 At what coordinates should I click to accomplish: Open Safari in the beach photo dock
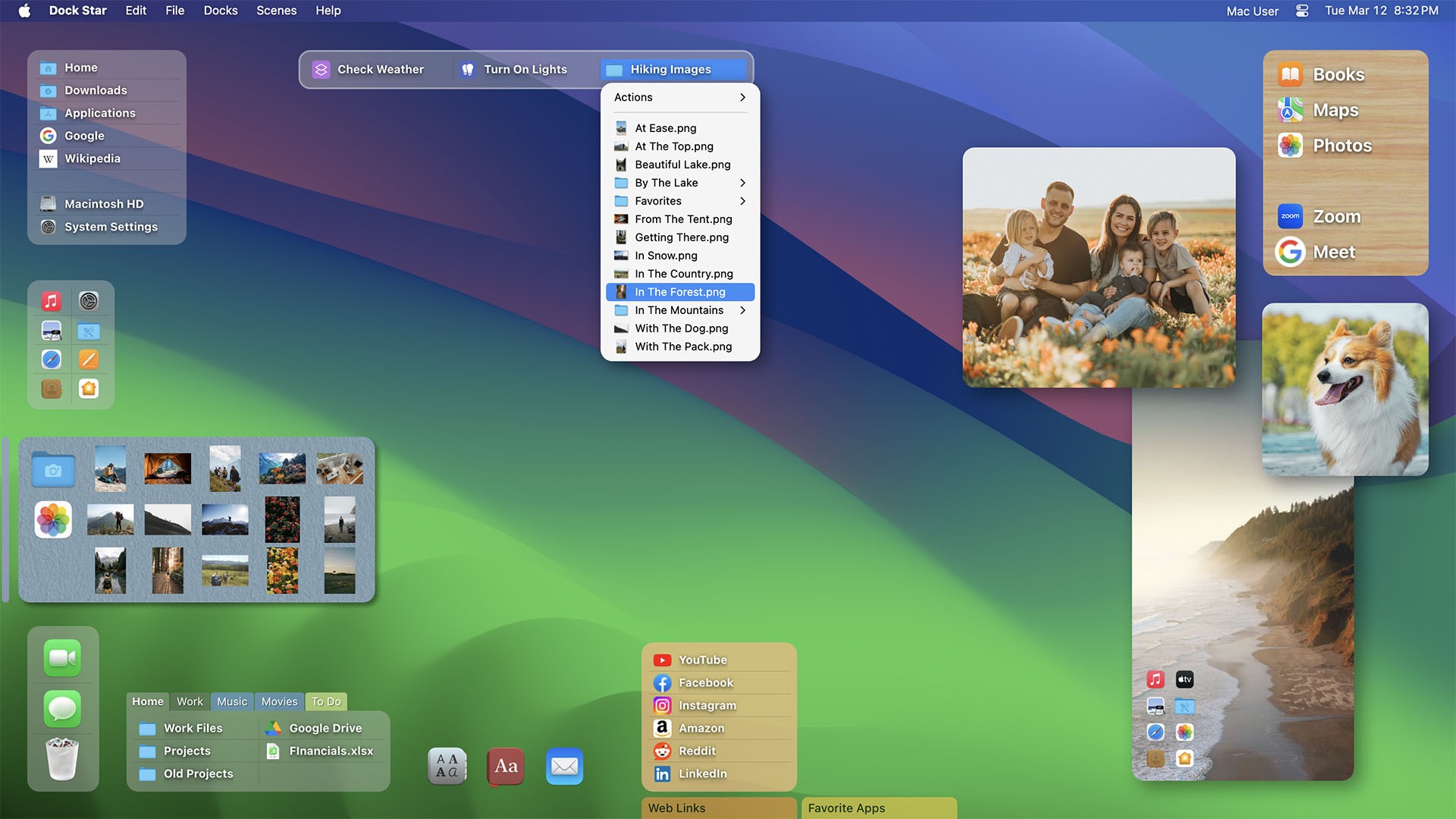1156,732
